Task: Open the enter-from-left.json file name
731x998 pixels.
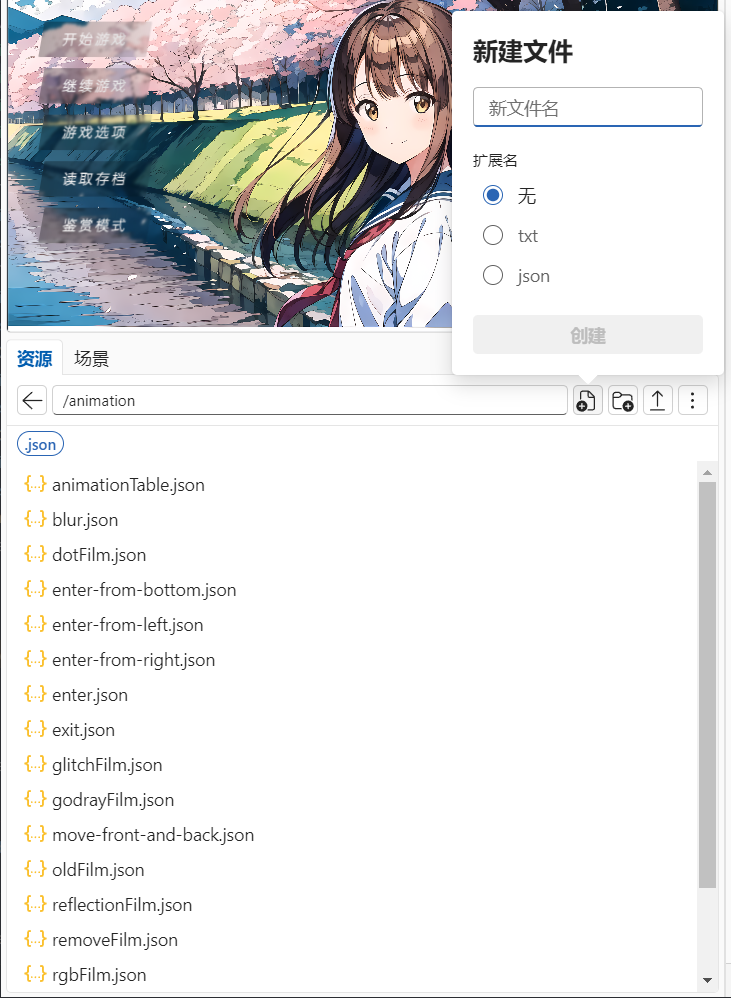Action: point(128,625)
